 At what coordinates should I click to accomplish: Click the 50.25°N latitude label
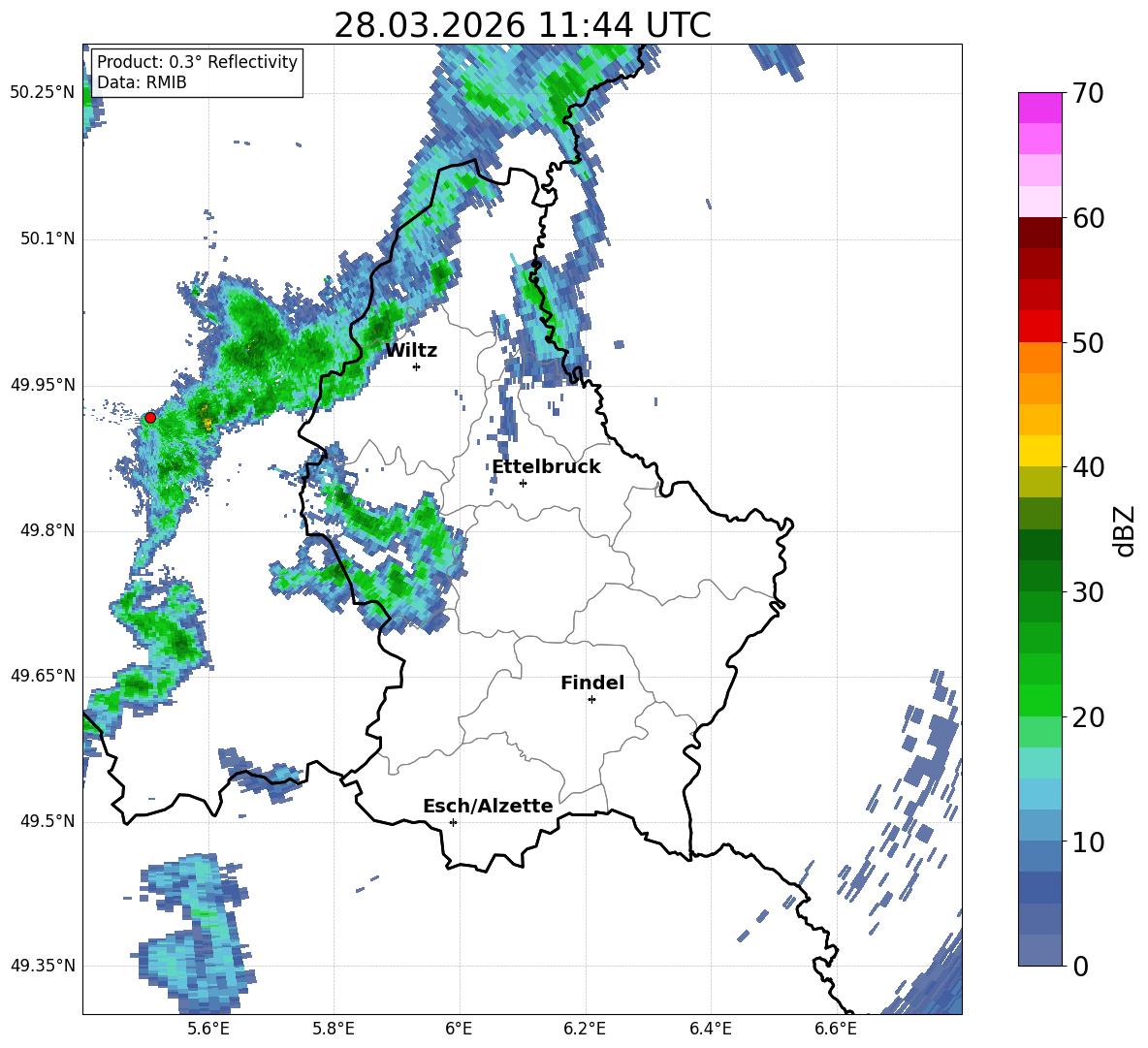tap(43, 93)
